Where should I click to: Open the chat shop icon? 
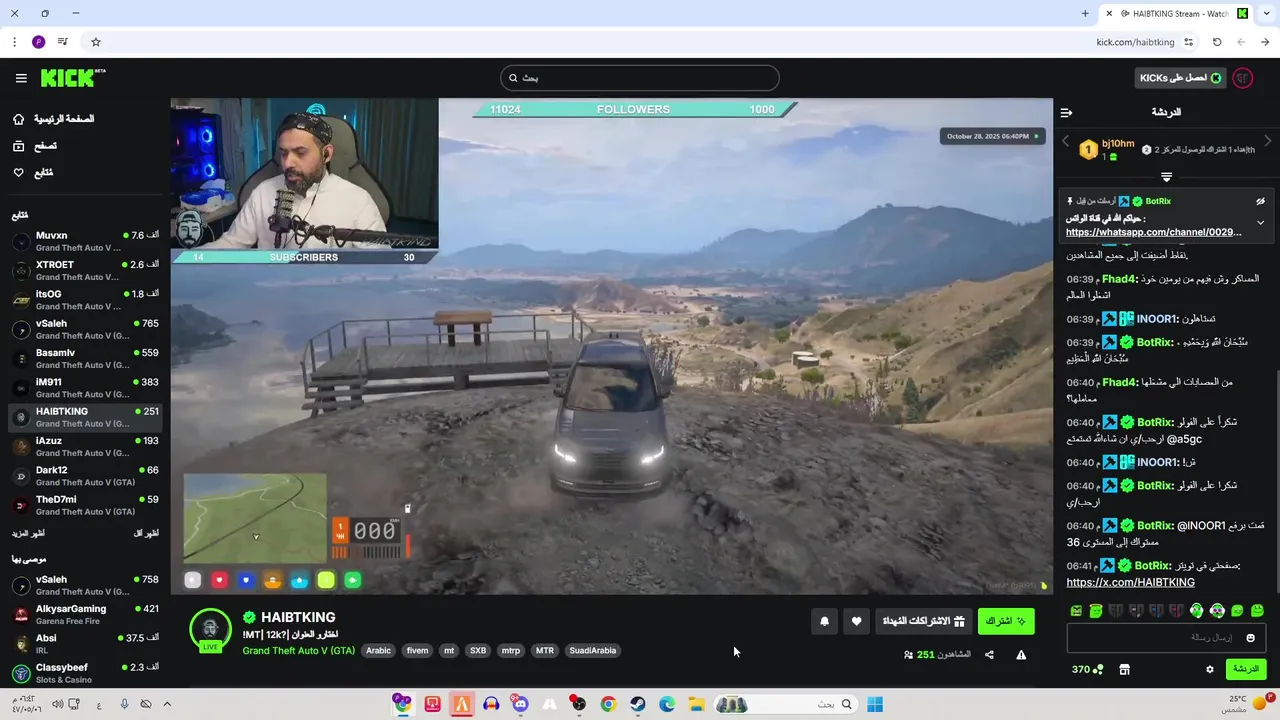click(1124, 669)
